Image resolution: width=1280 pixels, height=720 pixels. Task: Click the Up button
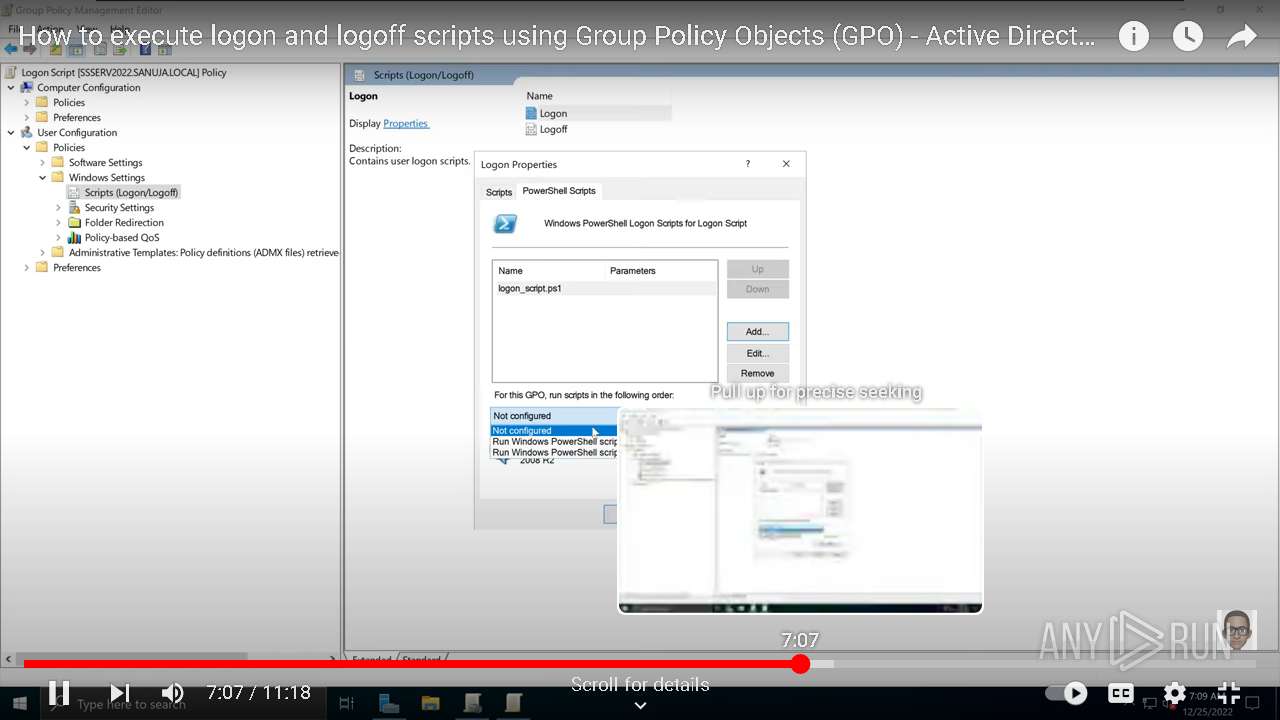click(758, 269)
